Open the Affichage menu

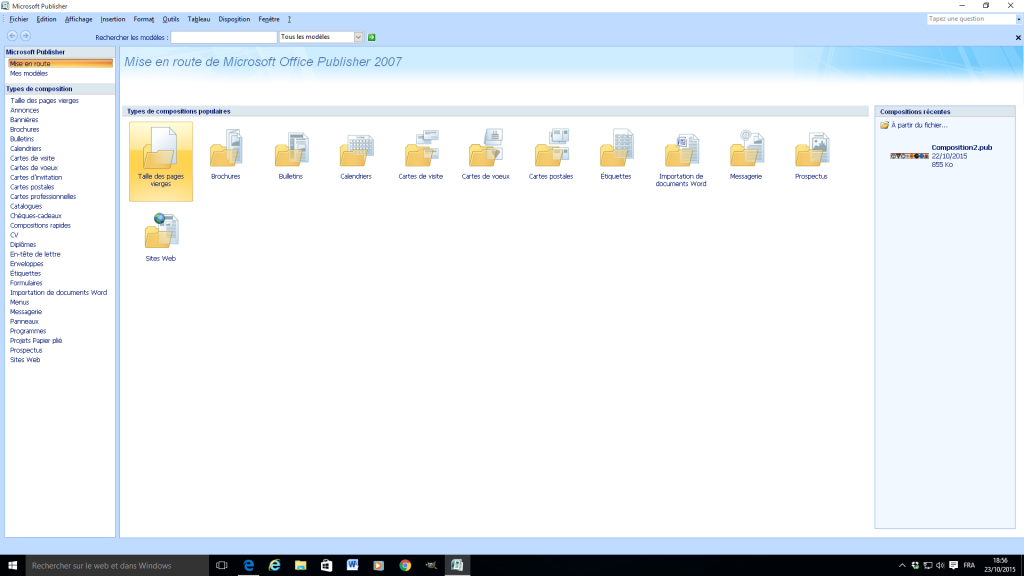tap(78, 20)
